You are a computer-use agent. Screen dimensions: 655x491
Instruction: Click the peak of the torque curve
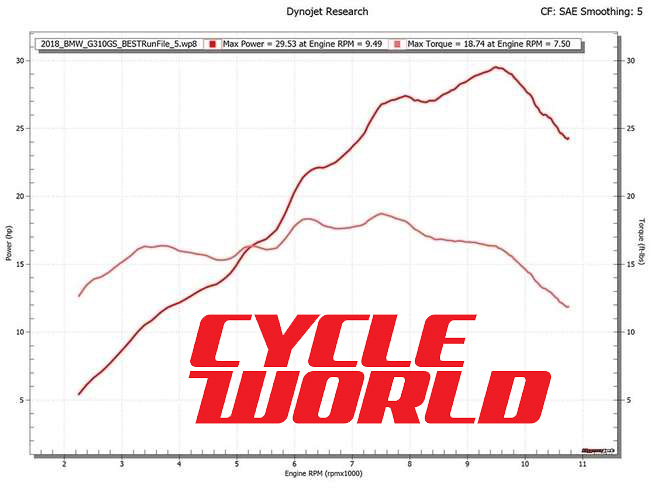click(x=380, y=213)
